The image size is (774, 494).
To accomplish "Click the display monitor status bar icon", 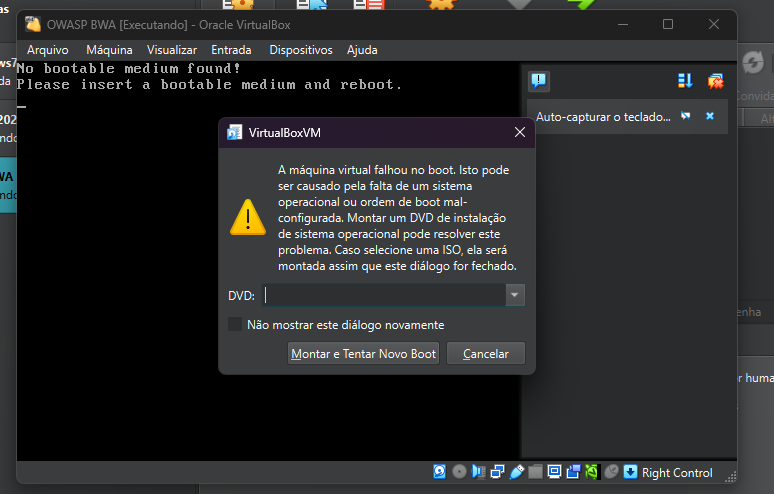I will click(x=554, y=472).
